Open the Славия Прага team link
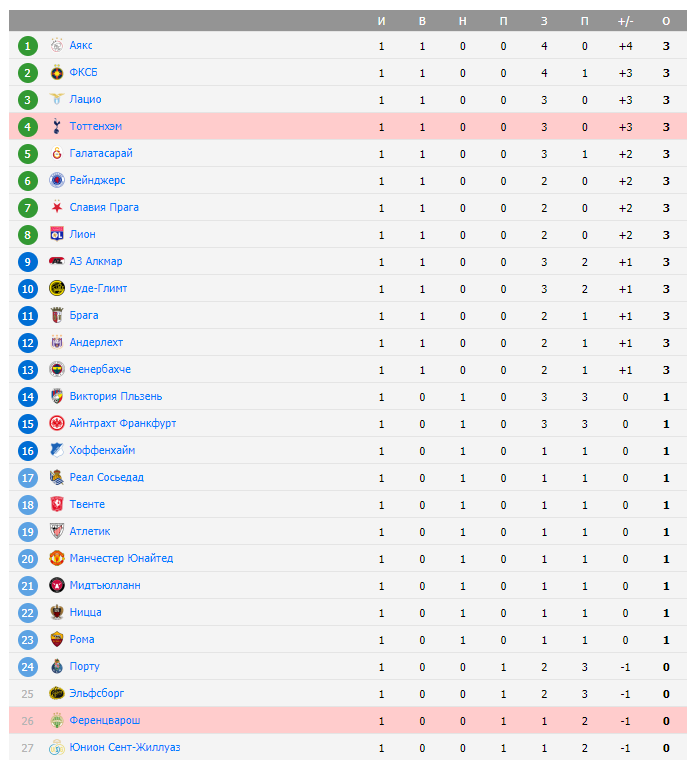 pyautogui.click(x=104, y=207)
